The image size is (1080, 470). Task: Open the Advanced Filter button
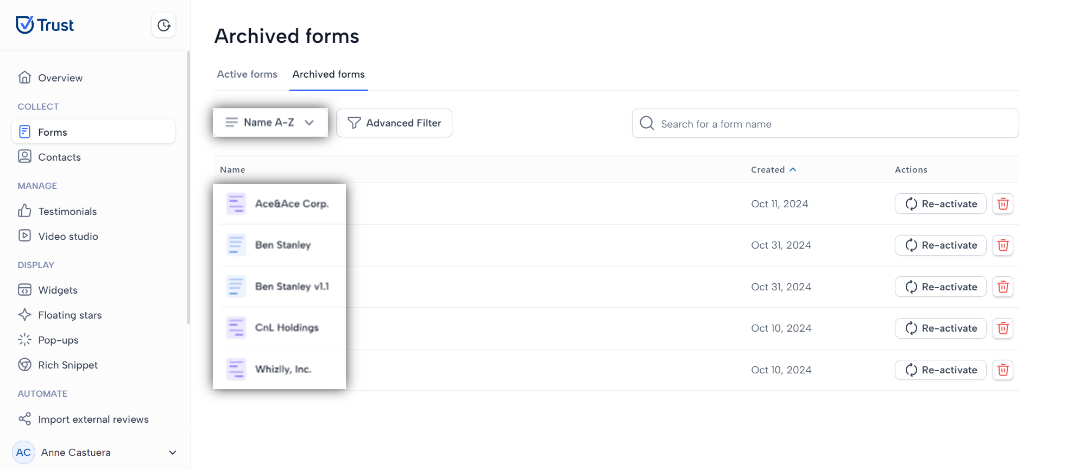coord(394,123)
